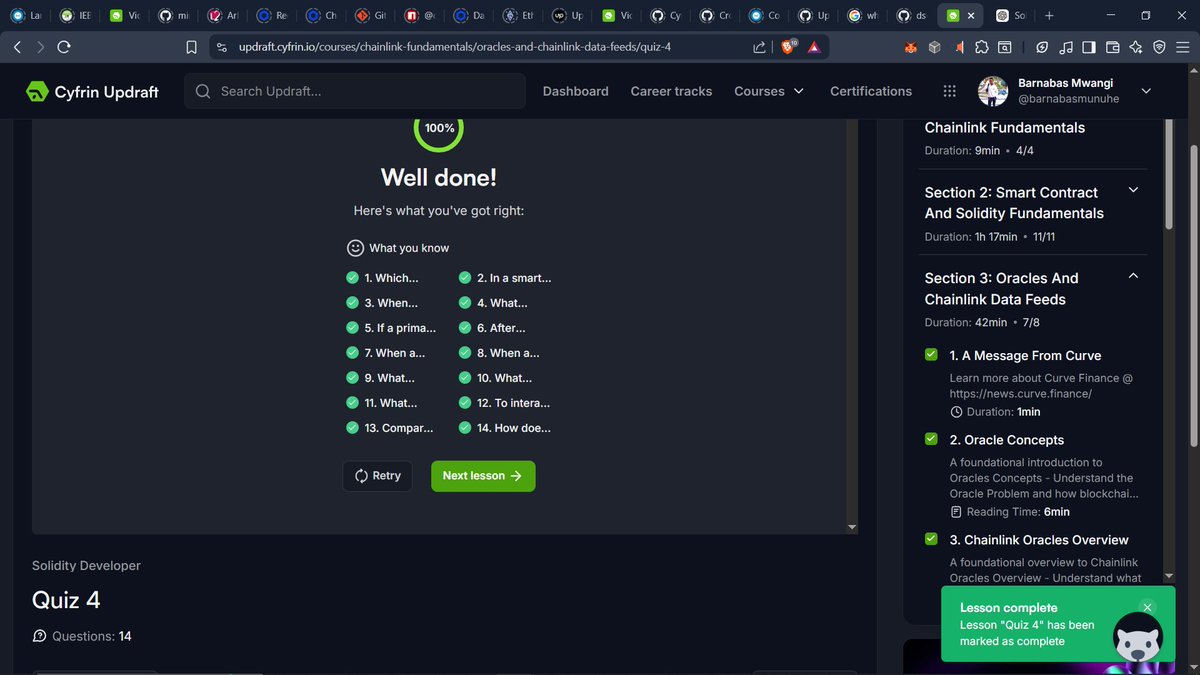Click the Chainlink Fundamentals section heading
Screen dimensions: 1200x675
click(x=1005, y=128)
